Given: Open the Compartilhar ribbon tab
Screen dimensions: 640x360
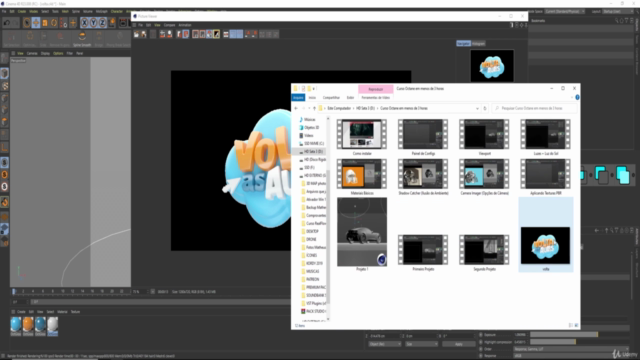Looking at the screenshot, I should pos(331,98).
